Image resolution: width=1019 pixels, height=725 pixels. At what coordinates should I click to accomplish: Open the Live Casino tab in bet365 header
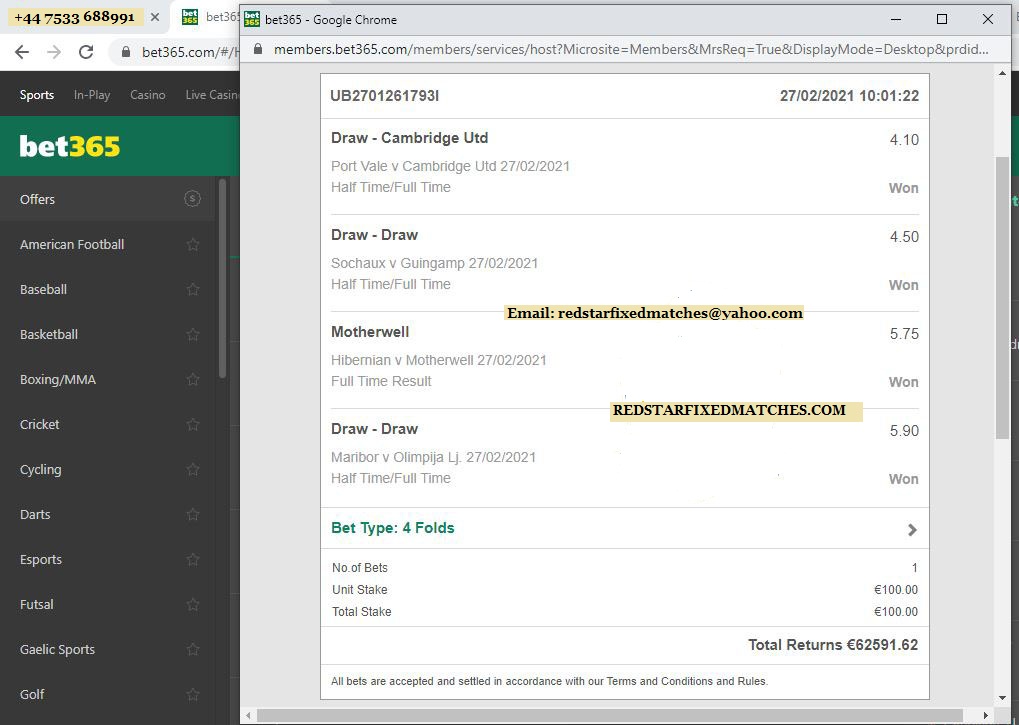(x=212, y=95)
